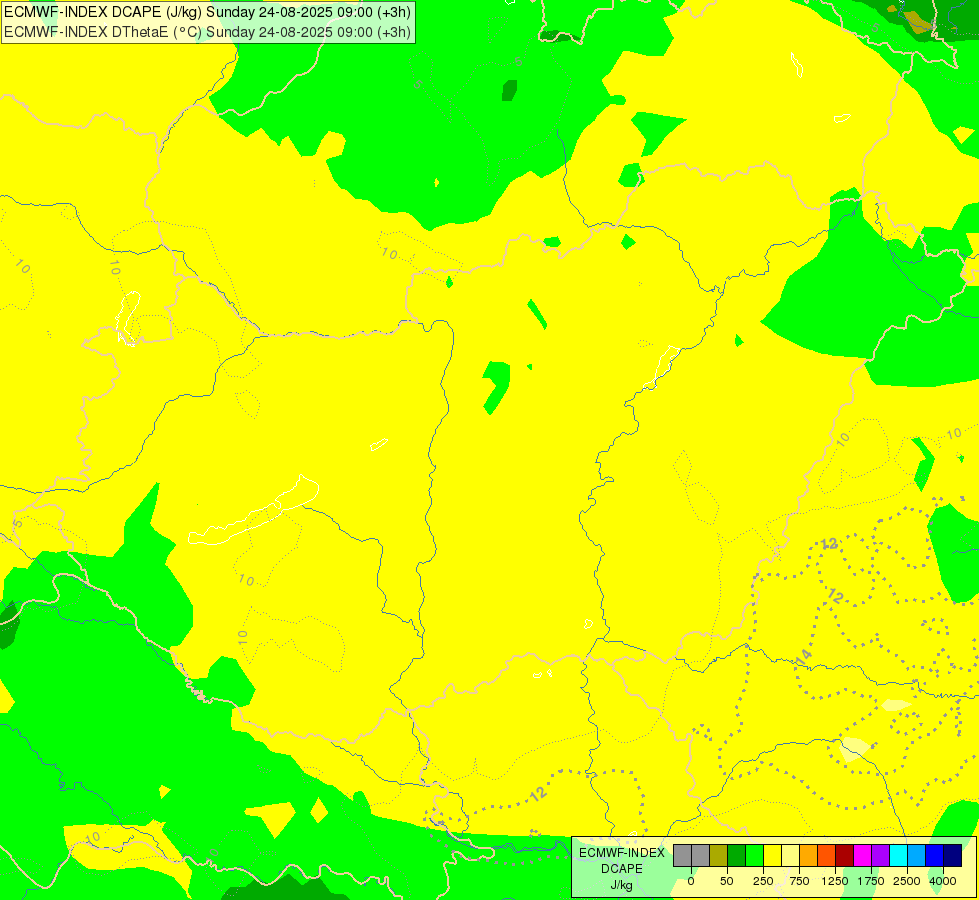Click the 50 legend scale value
The image size is (979, 900).
click(727, 881)
